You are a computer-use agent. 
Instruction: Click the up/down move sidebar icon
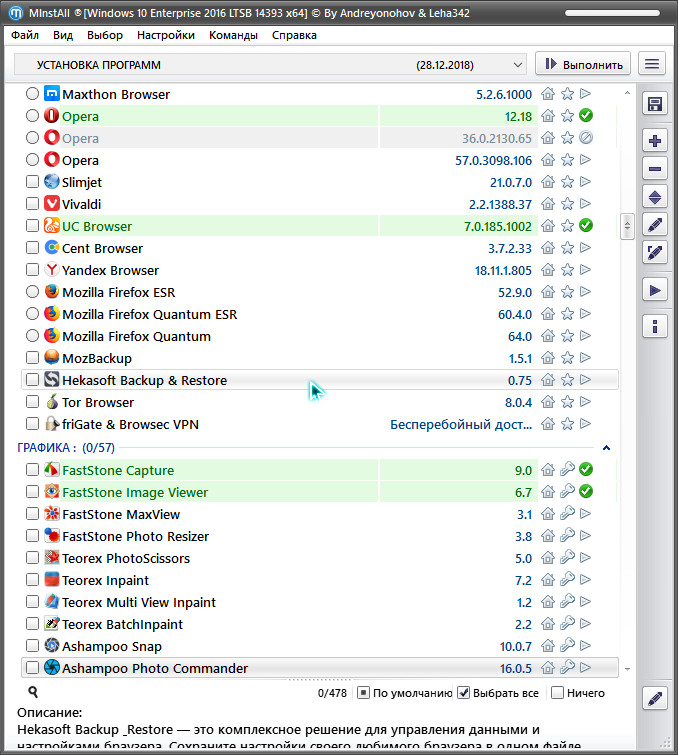pos(655,197)
